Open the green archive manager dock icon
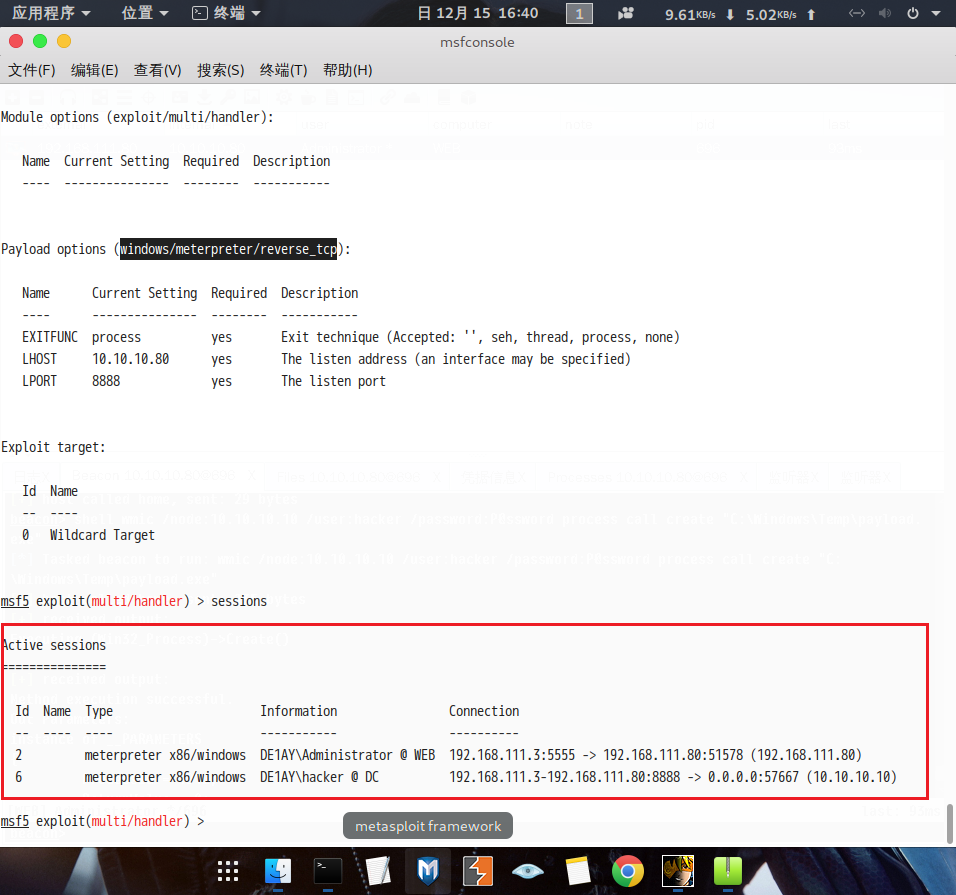Screen dimensions: 956x895 coord(728,871)
